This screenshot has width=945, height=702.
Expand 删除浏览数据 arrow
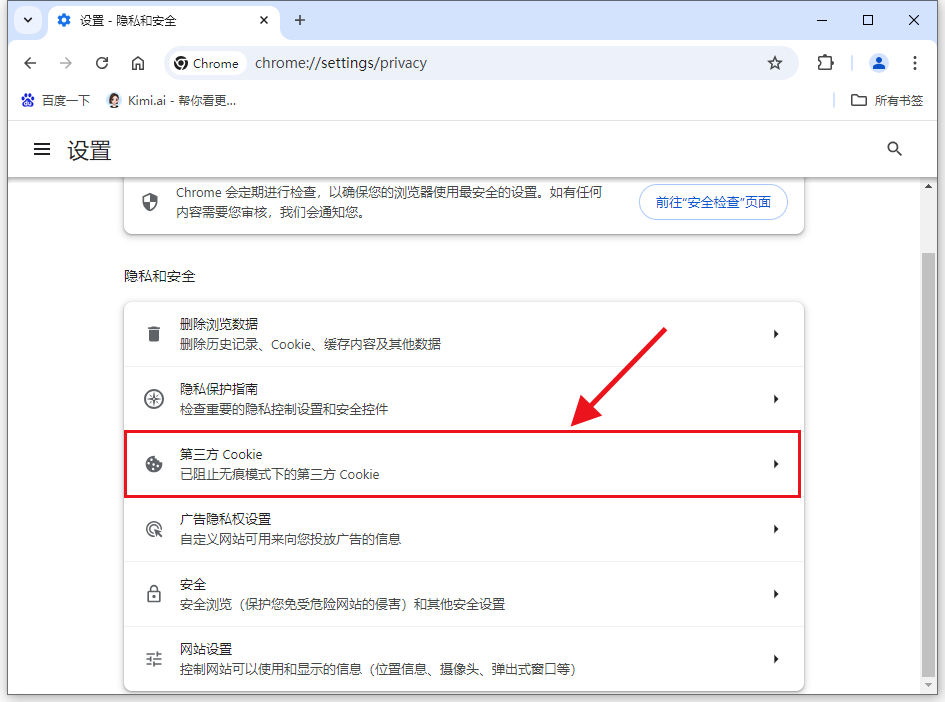pos(776,334)
